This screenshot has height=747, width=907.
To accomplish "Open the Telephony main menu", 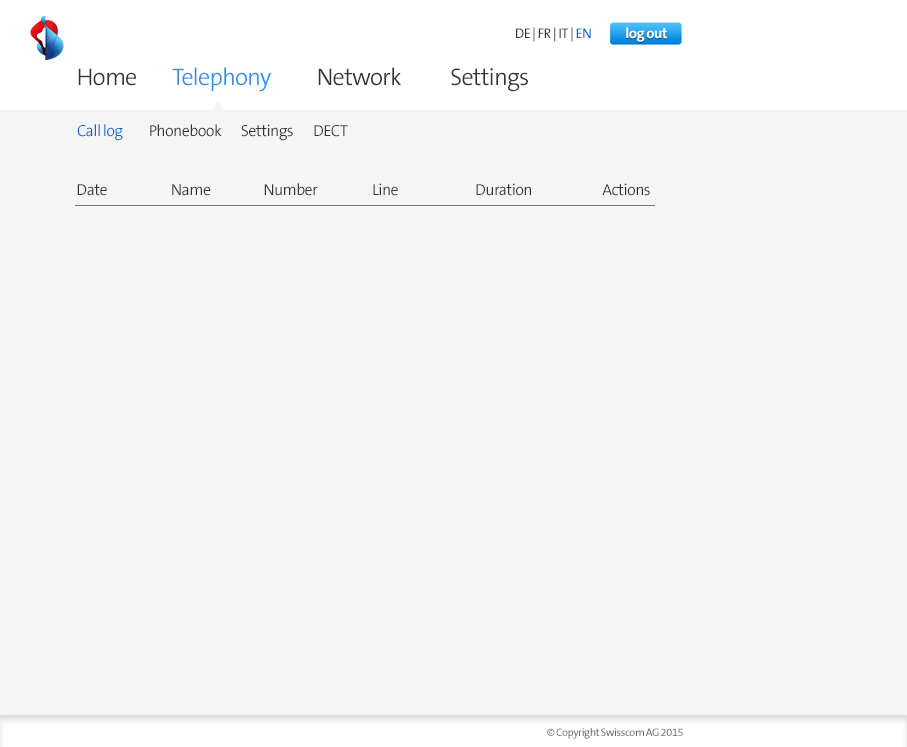I will pos(221,77).
